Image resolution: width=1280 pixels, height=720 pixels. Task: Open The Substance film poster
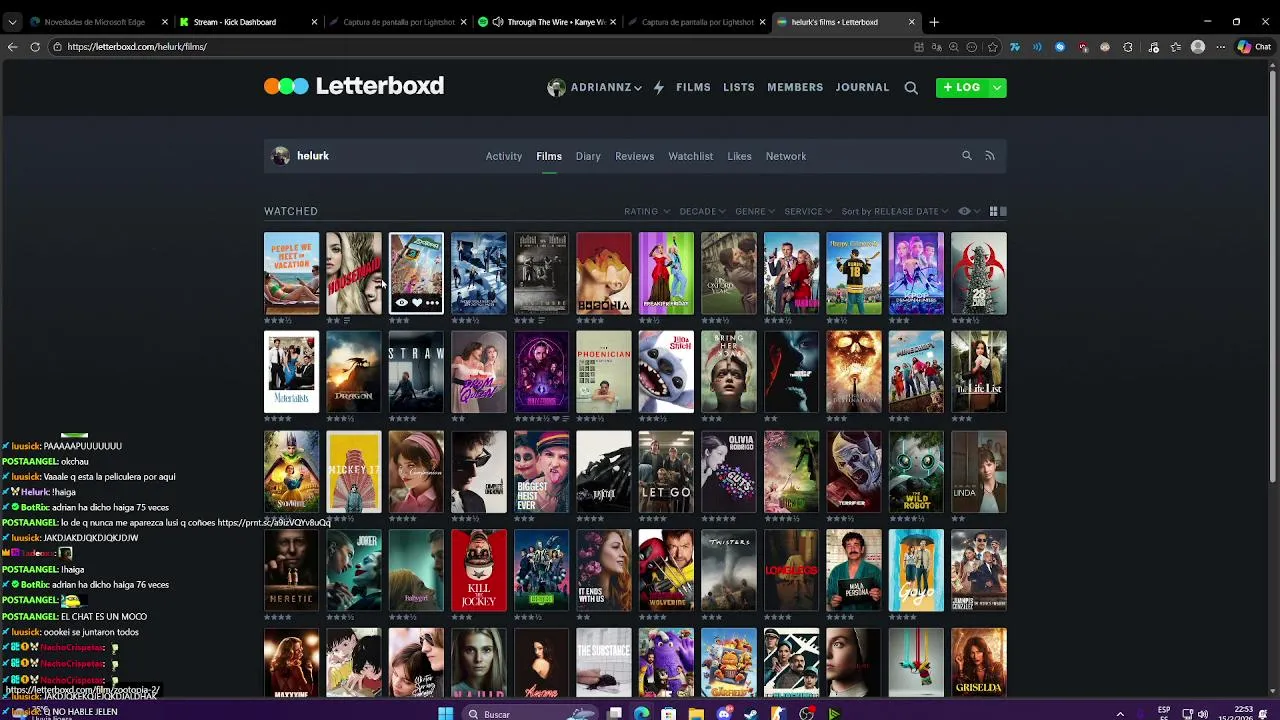604,662
